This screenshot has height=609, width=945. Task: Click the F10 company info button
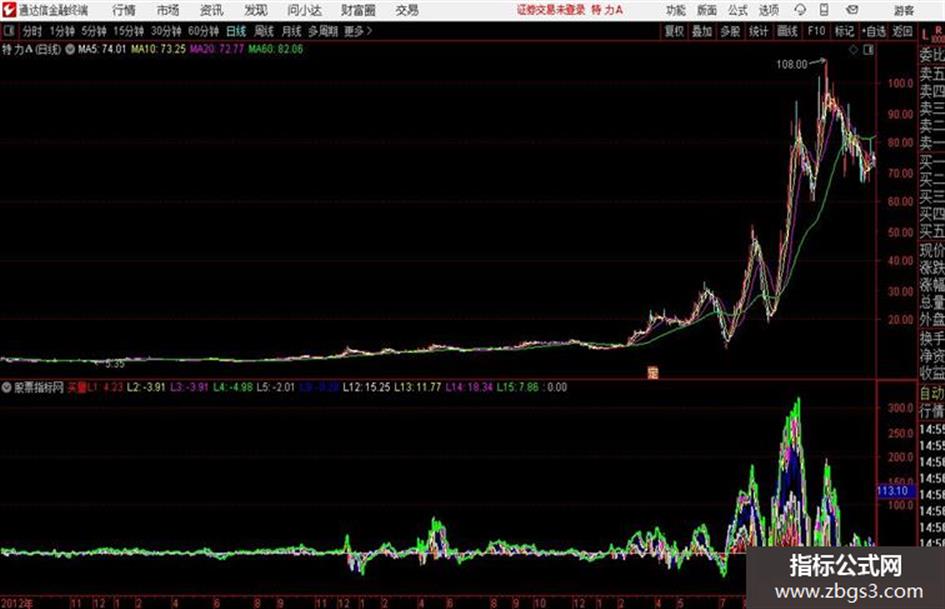tap(816, 31)
